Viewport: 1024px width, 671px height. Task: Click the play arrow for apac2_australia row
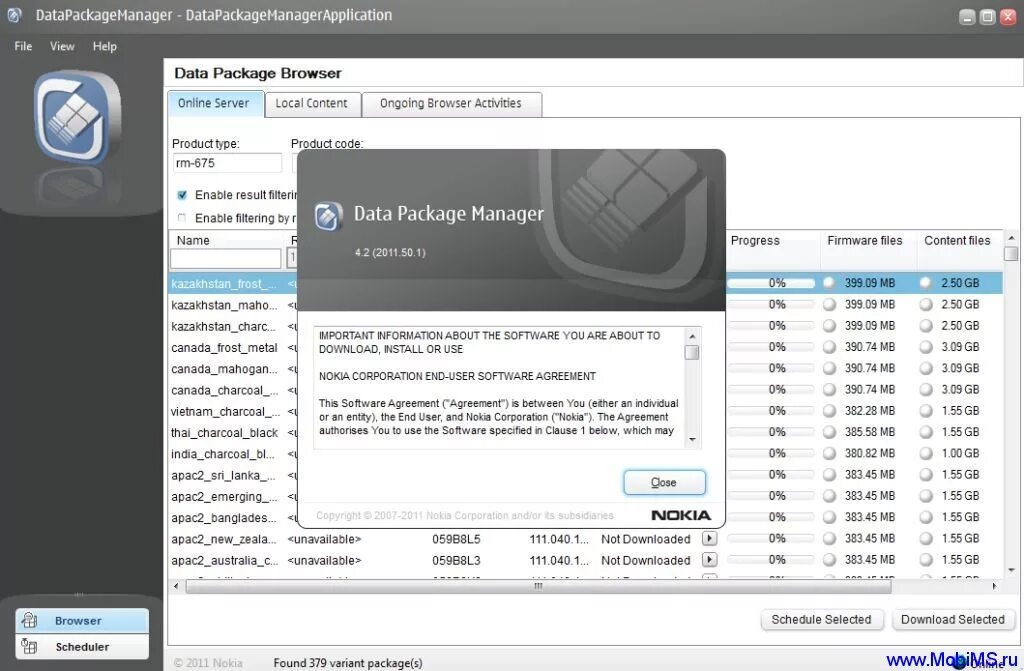click(709, 560)
